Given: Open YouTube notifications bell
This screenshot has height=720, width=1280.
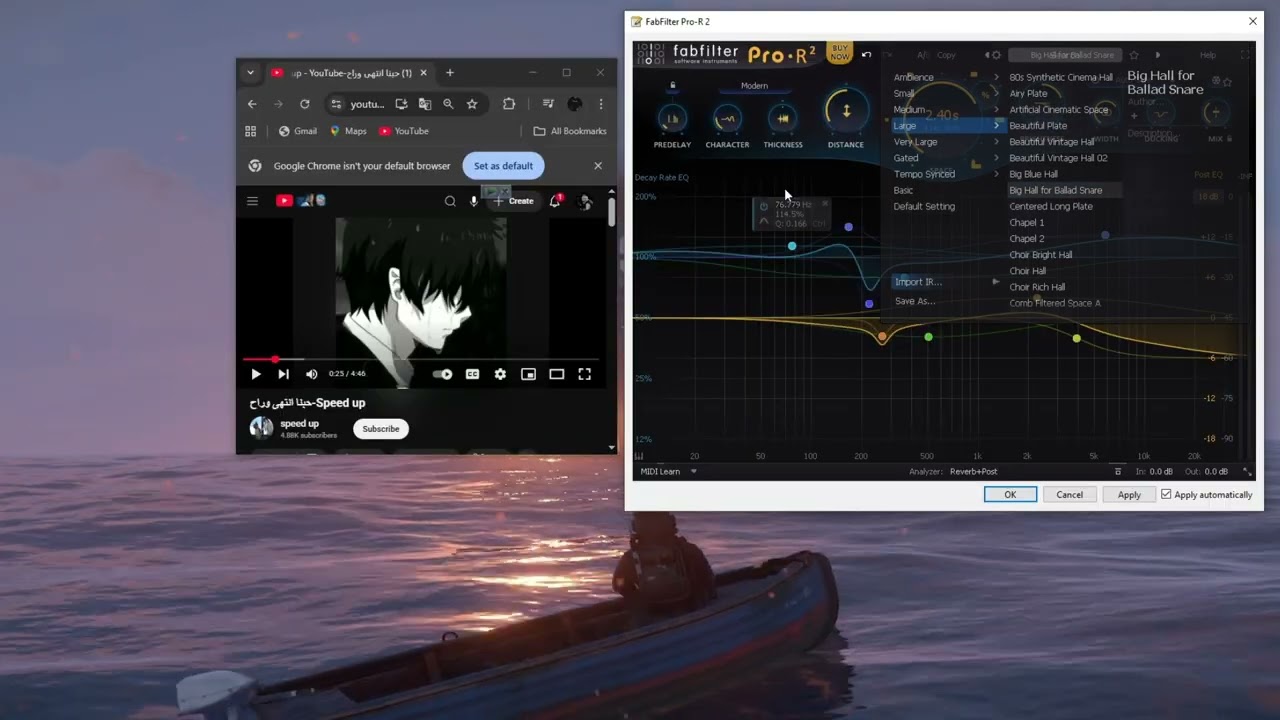Looking at the screenshot, I should (x=556, y=201).
